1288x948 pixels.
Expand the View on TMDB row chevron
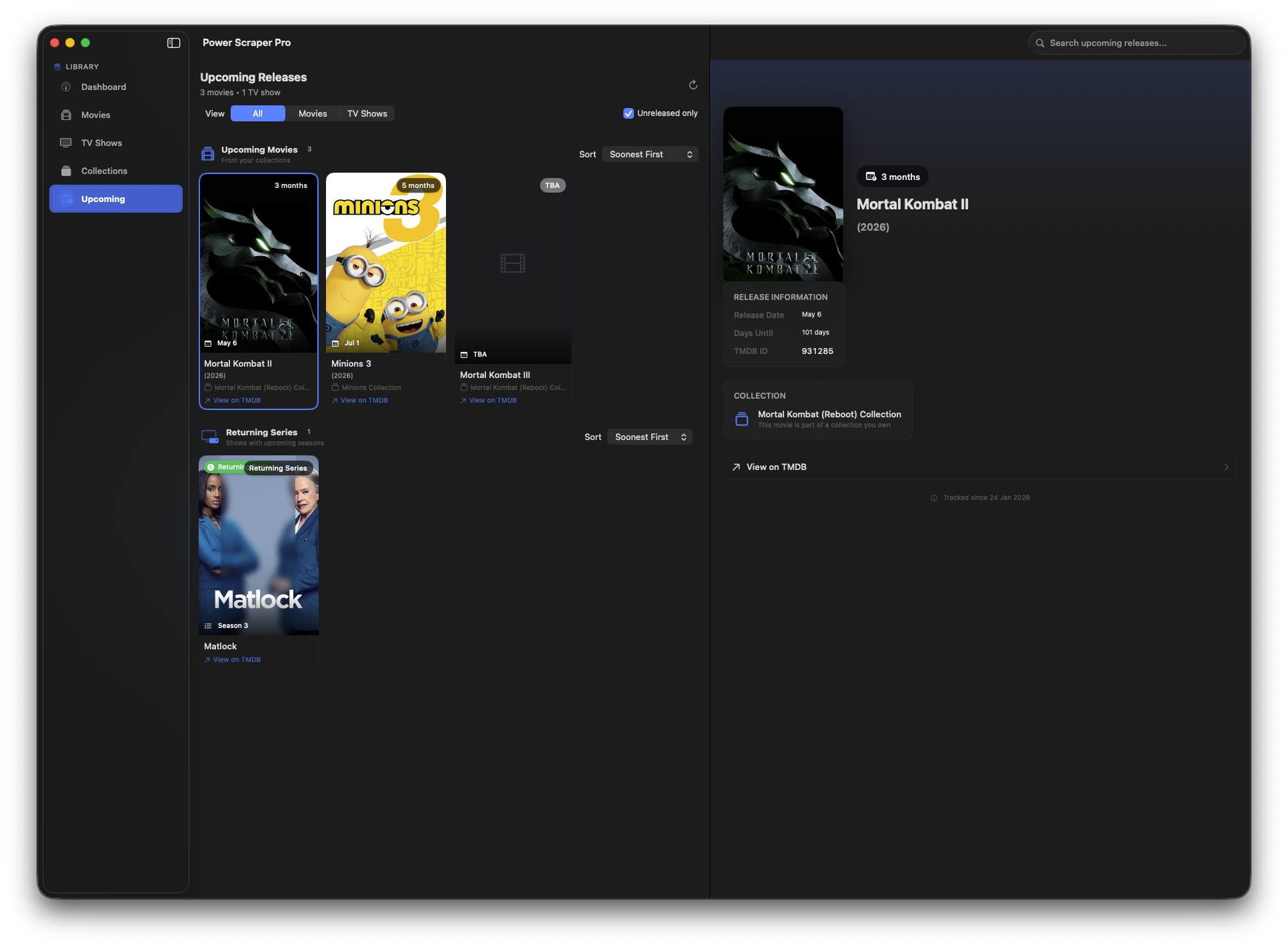pyautogui.click(x=1226, y=467)
